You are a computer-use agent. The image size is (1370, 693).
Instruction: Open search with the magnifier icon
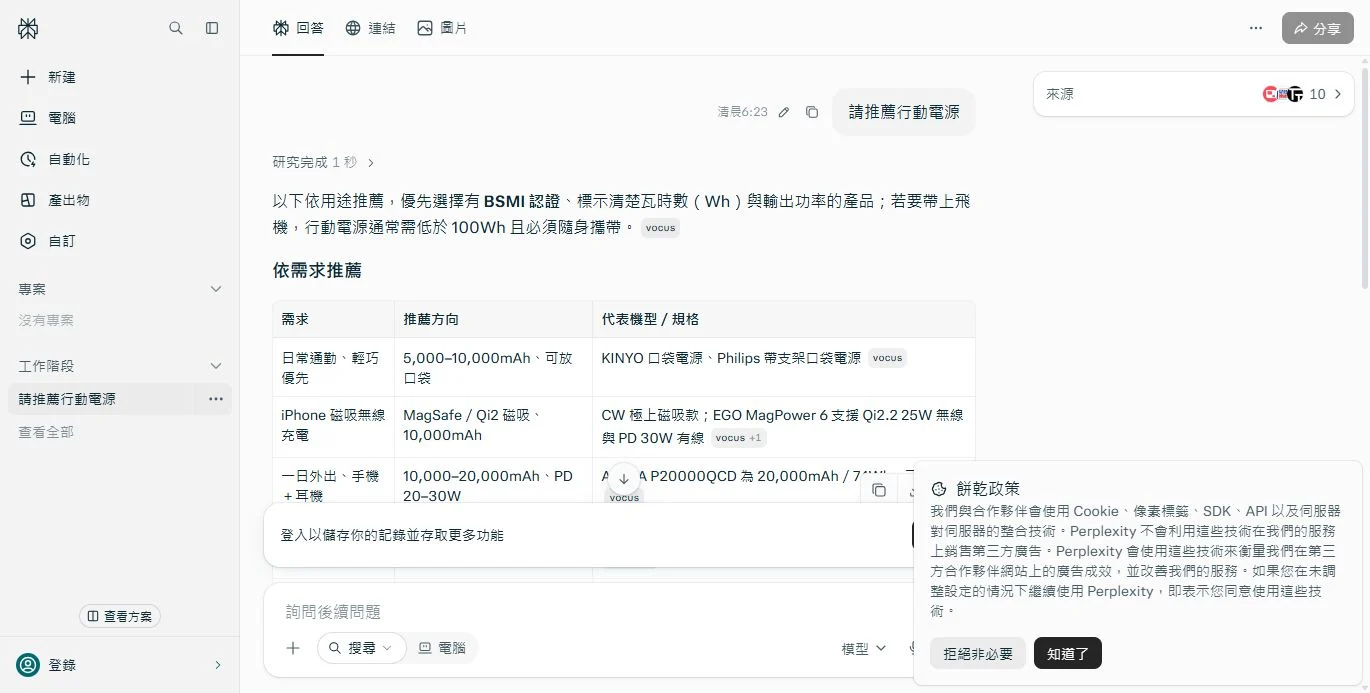point(176,28)
